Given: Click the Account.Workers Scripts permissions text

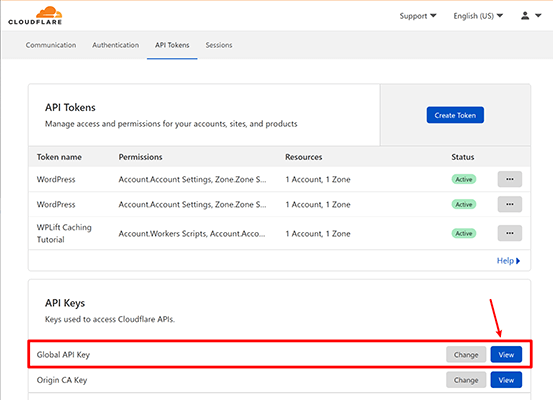Looking at the screenshot, I should tap(192, 234).
